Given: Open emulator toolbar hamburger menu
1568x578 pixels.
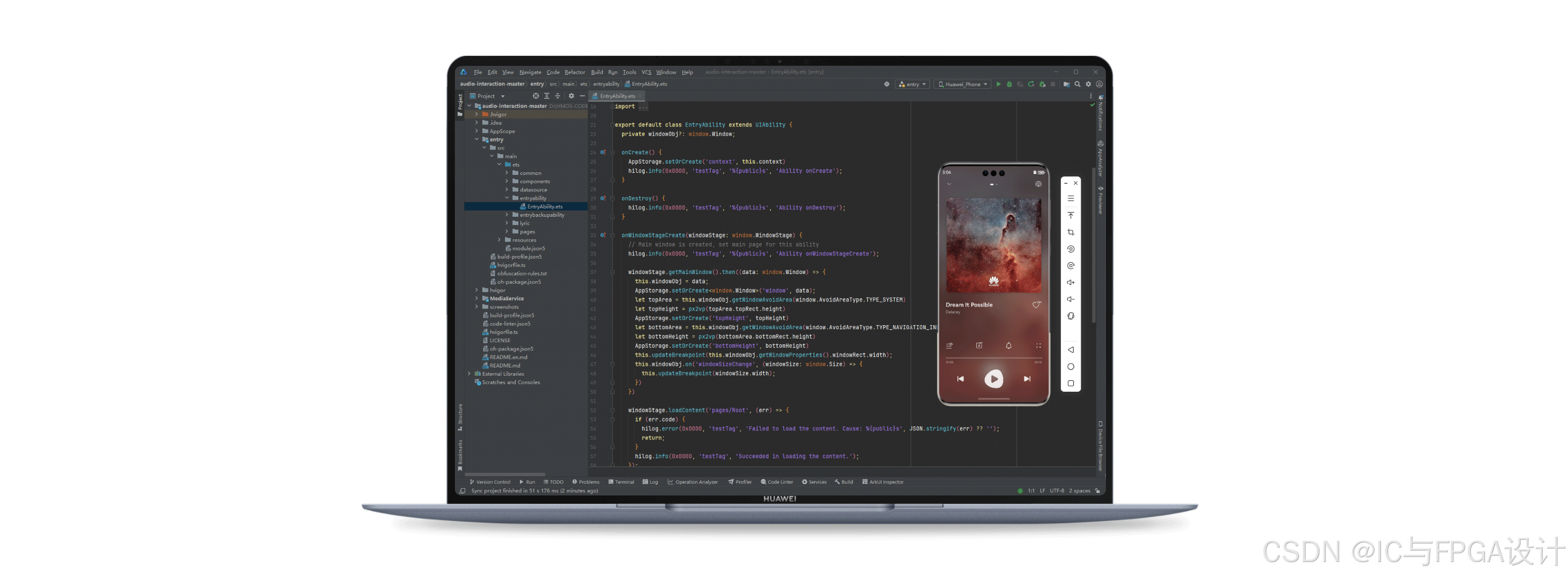Looking at the screenshot, I should [x=1071, y=199].
